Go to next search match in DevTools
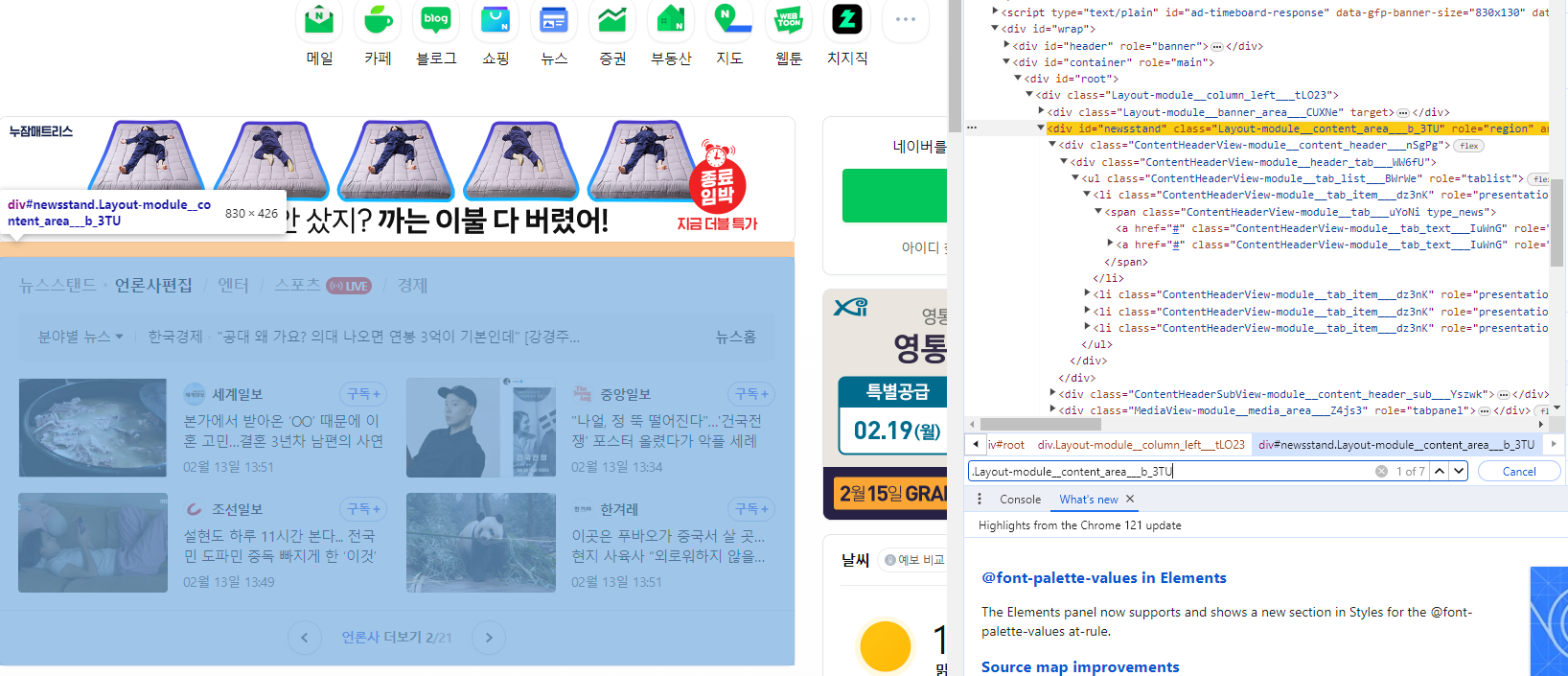Viewport: 1568px width, 676px height. coord(1459,471)
